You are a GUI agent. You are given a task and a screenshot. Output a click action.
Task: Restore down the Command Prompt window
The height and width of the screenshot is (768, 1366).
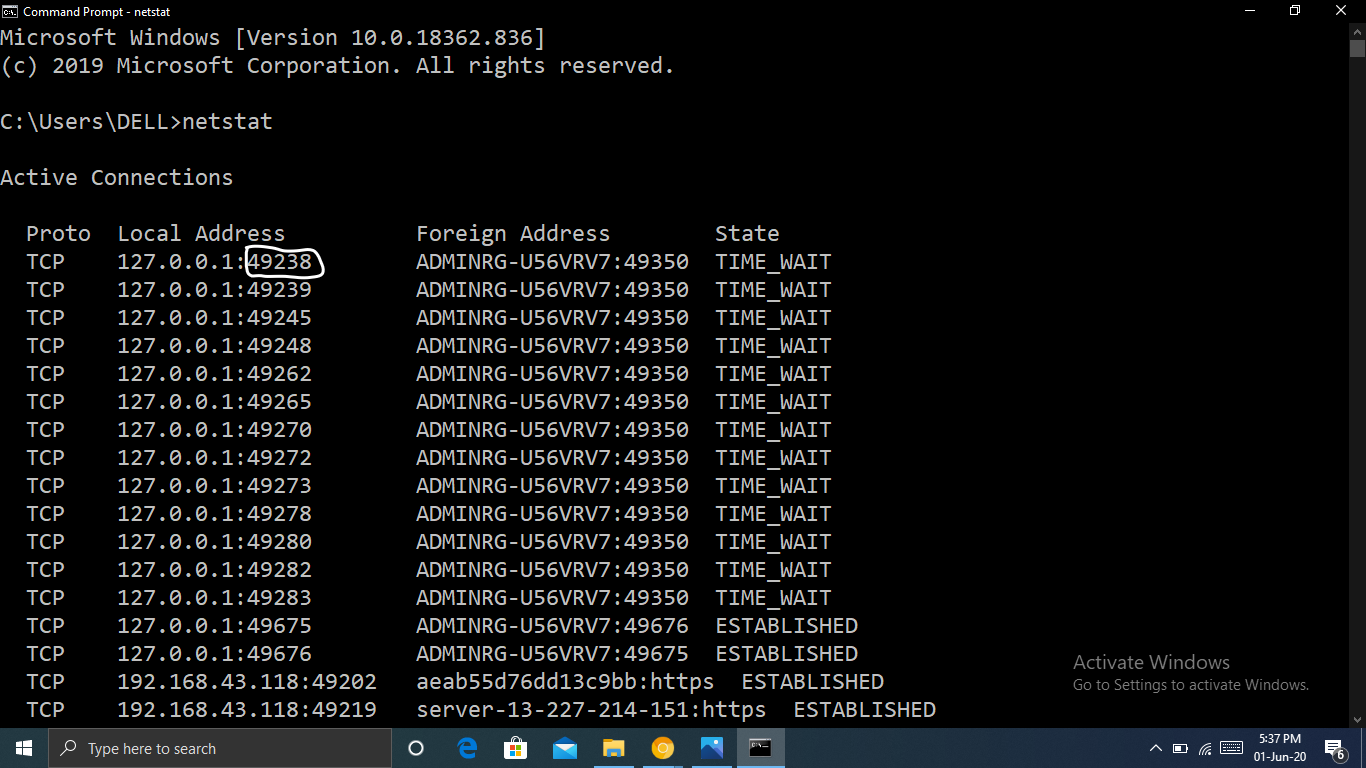tap(1295, 11)
